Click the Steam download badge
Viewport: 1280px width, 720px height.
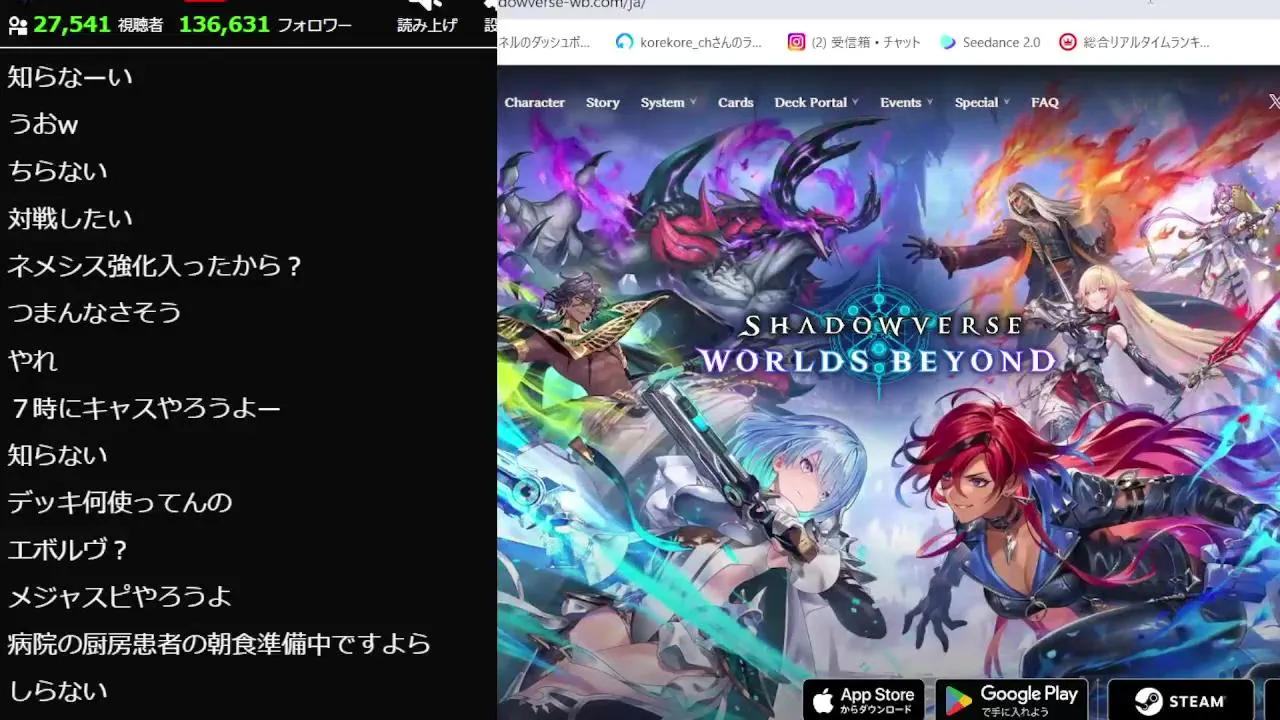[1180, 700]
